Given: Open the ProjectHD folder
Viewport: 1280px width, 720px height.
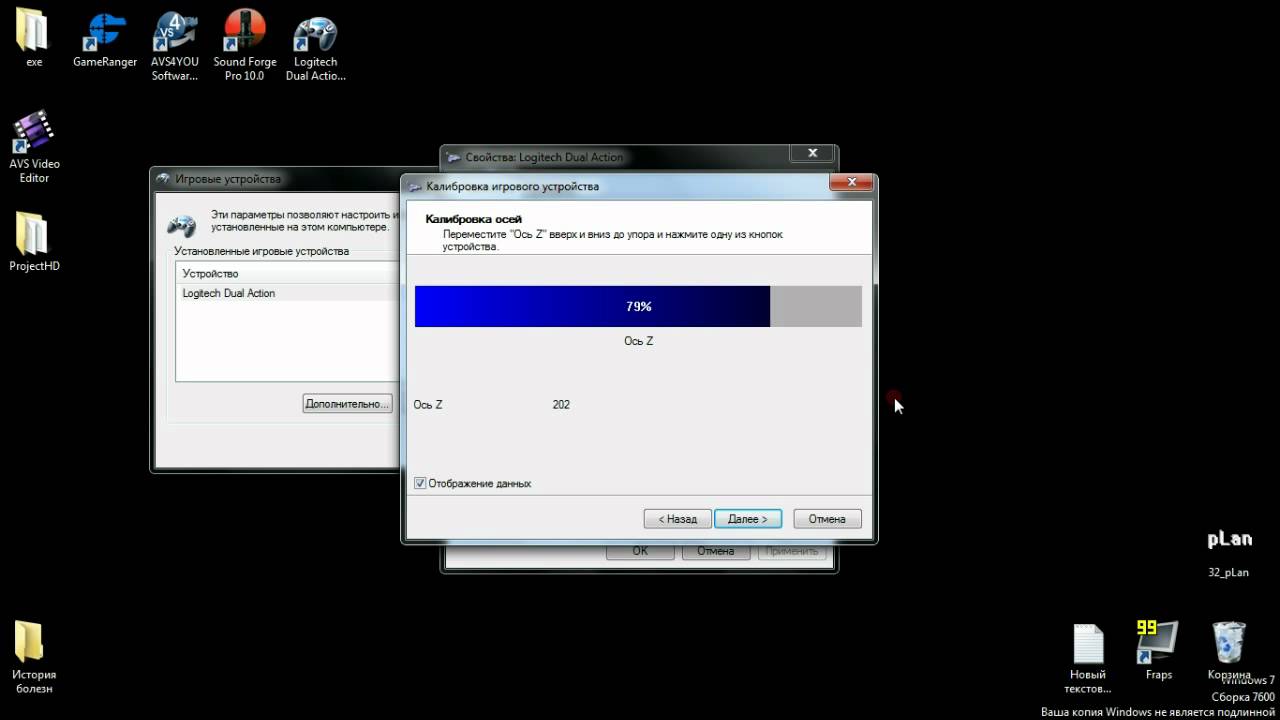Looking at the screenshot, I should pyautogui.click(x=34, y=240).
